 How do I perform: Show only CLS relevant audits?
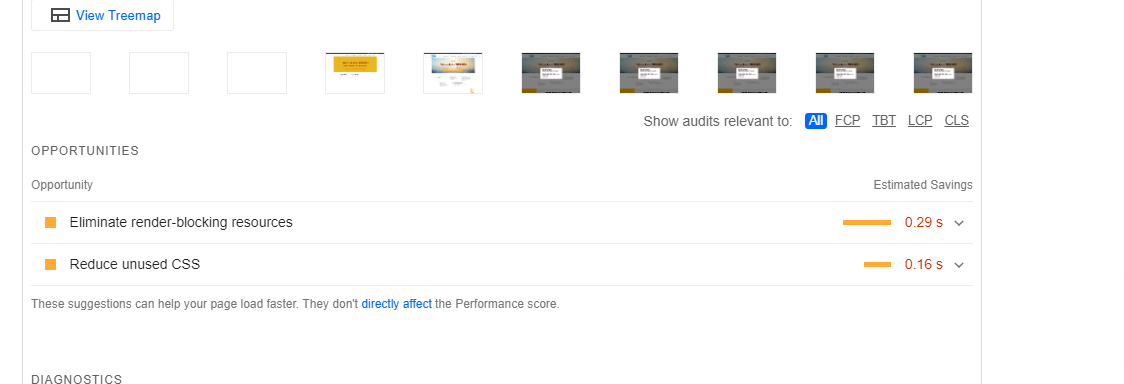click(956, 120)
